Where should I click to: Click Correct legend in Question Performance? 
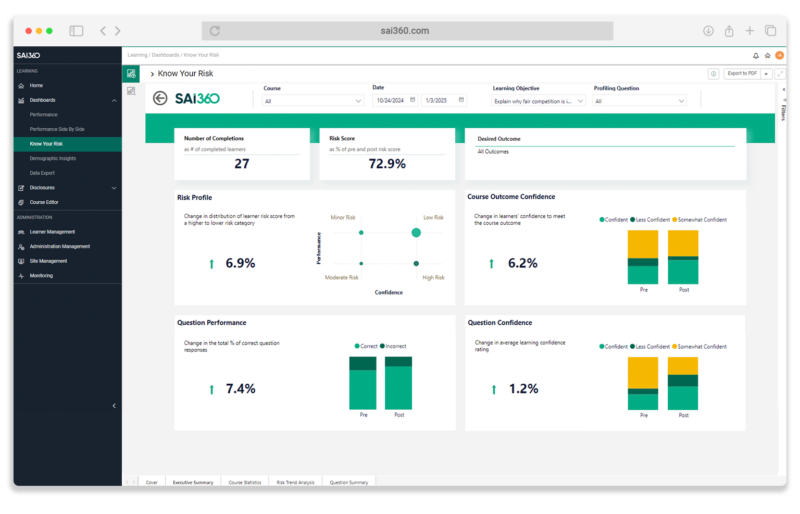[x=366, y=347]
